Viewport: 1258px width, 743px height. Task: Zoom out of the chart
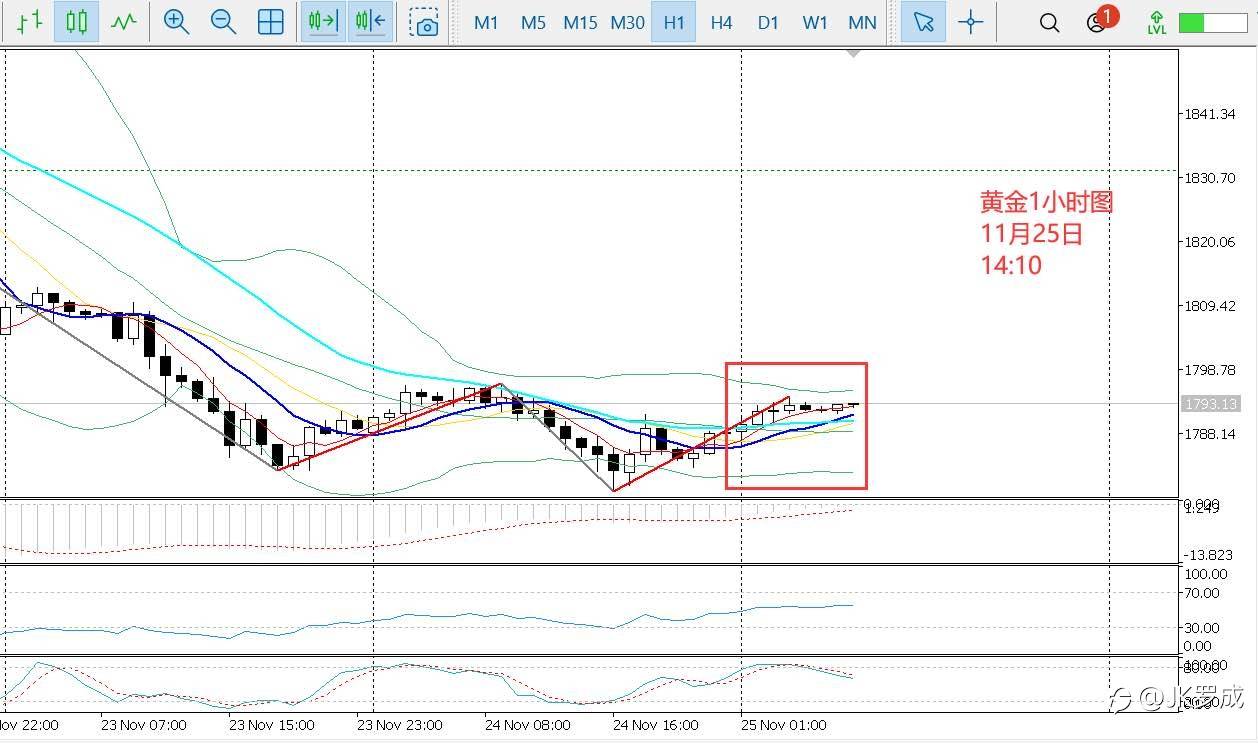point(223,22)
